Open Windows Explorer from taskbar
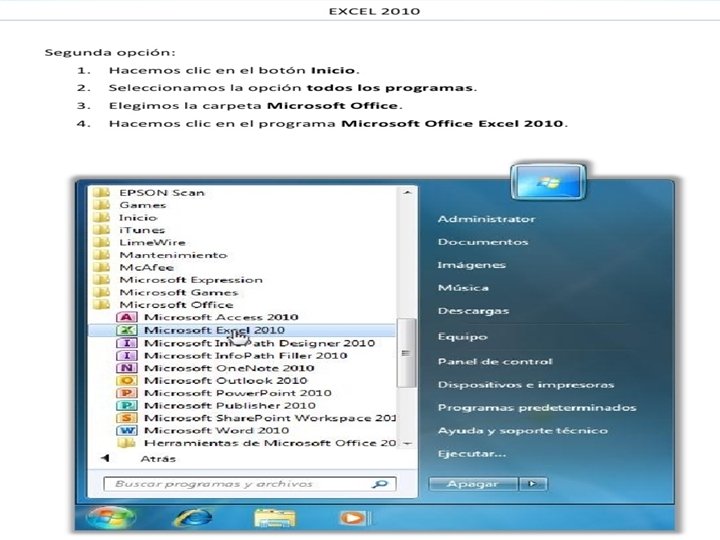The height and width of the screenshot is (540, 720). point(274,518)
